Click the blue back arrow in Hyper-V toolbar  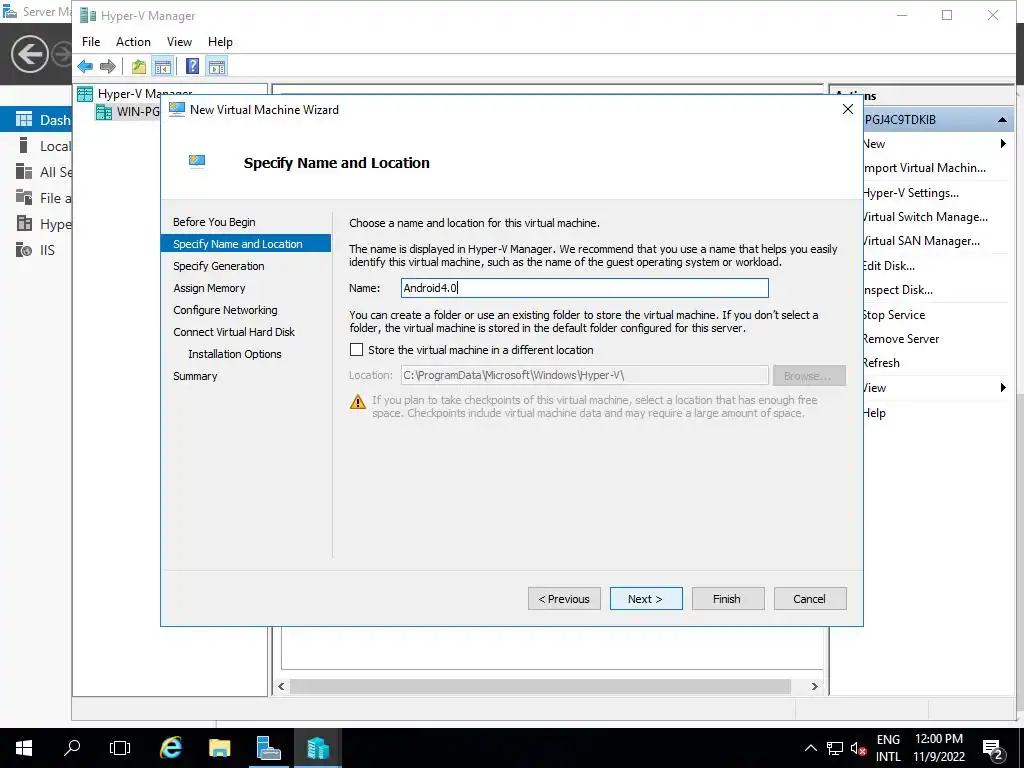pos(85,66)
